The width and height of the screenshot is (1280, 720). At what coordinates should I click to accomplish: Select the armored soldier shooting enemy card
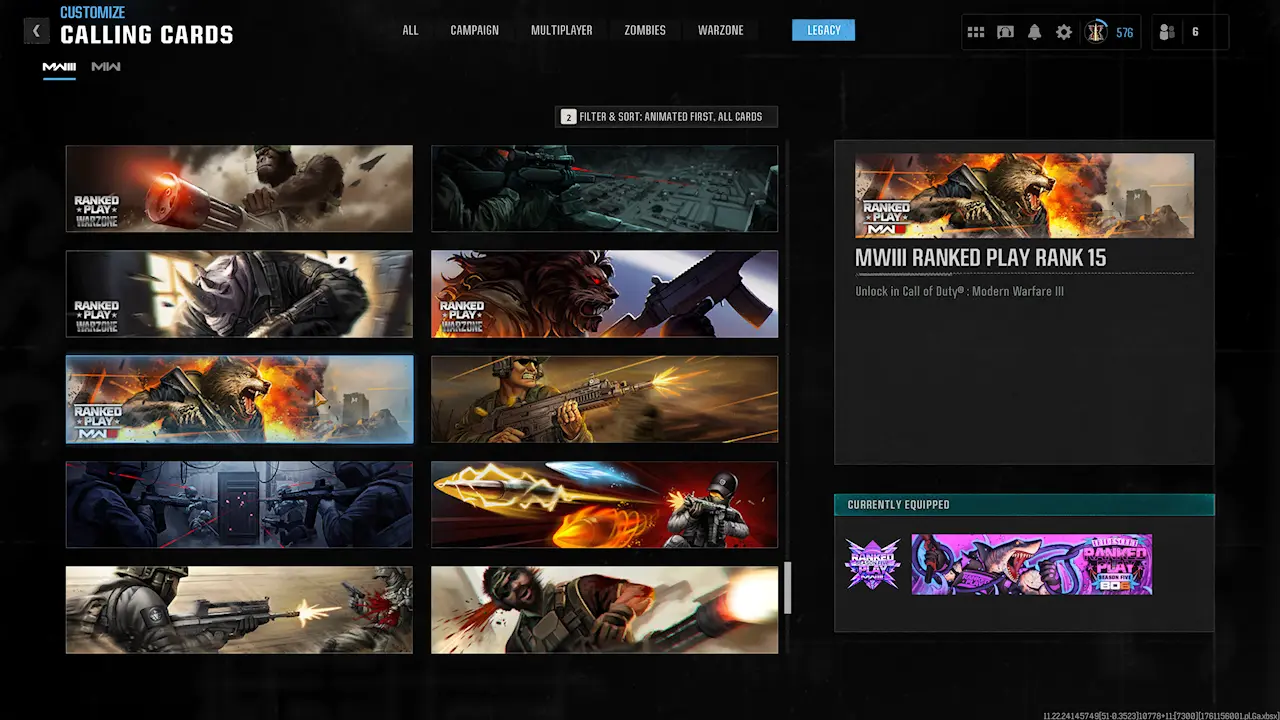(239, 610)
